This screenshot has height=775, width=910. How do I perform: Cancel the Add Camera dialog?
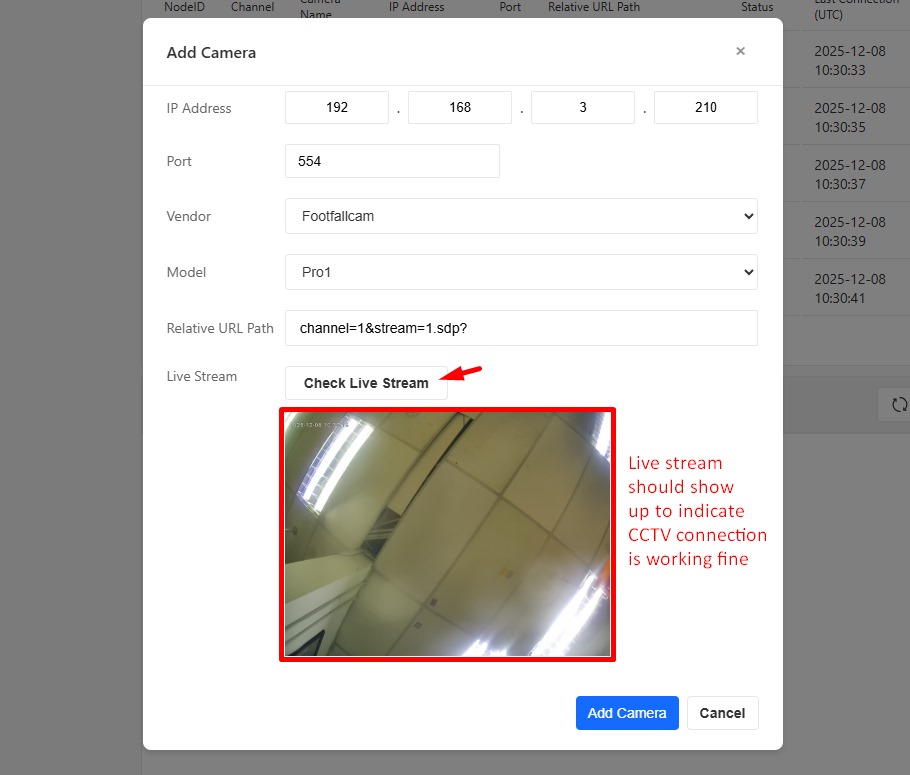722,713
